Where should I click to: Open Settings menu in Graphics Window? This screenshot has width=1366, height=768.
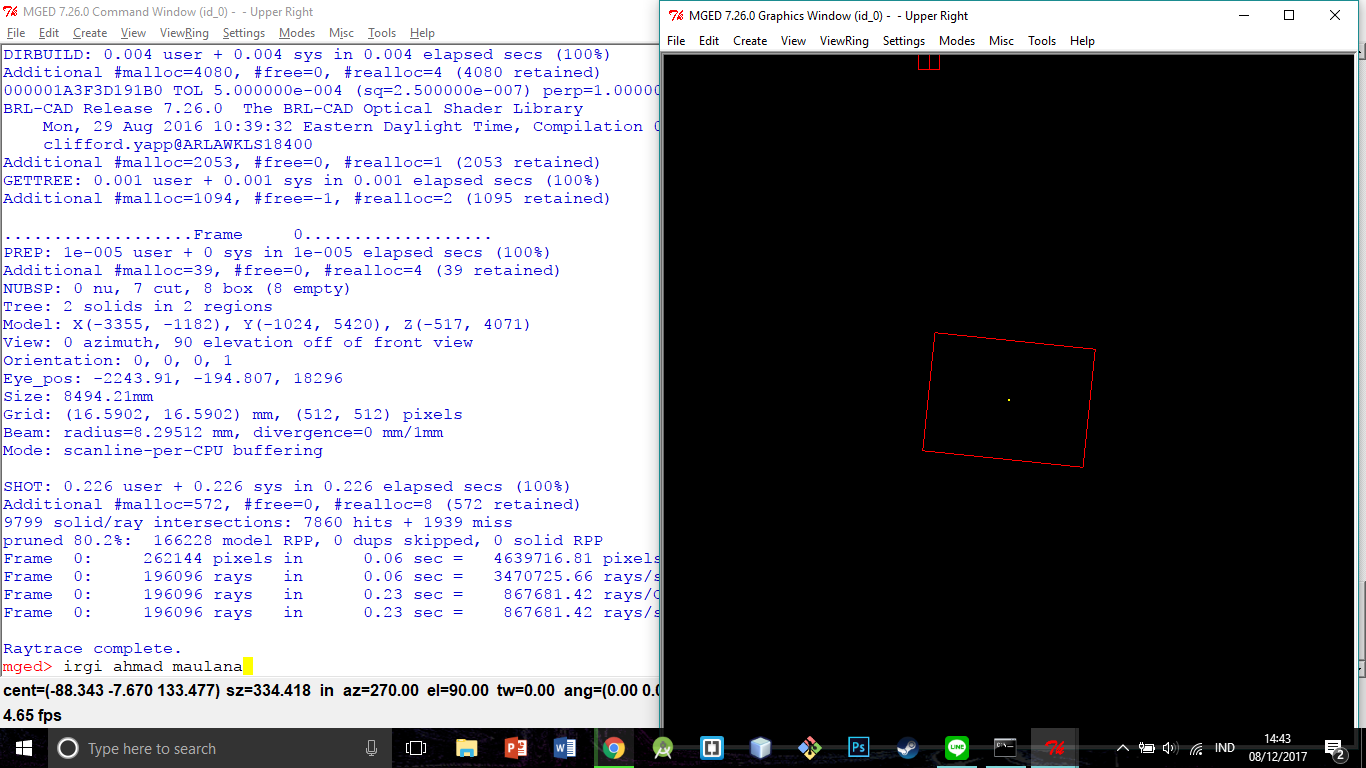click(x=904, y=41)
